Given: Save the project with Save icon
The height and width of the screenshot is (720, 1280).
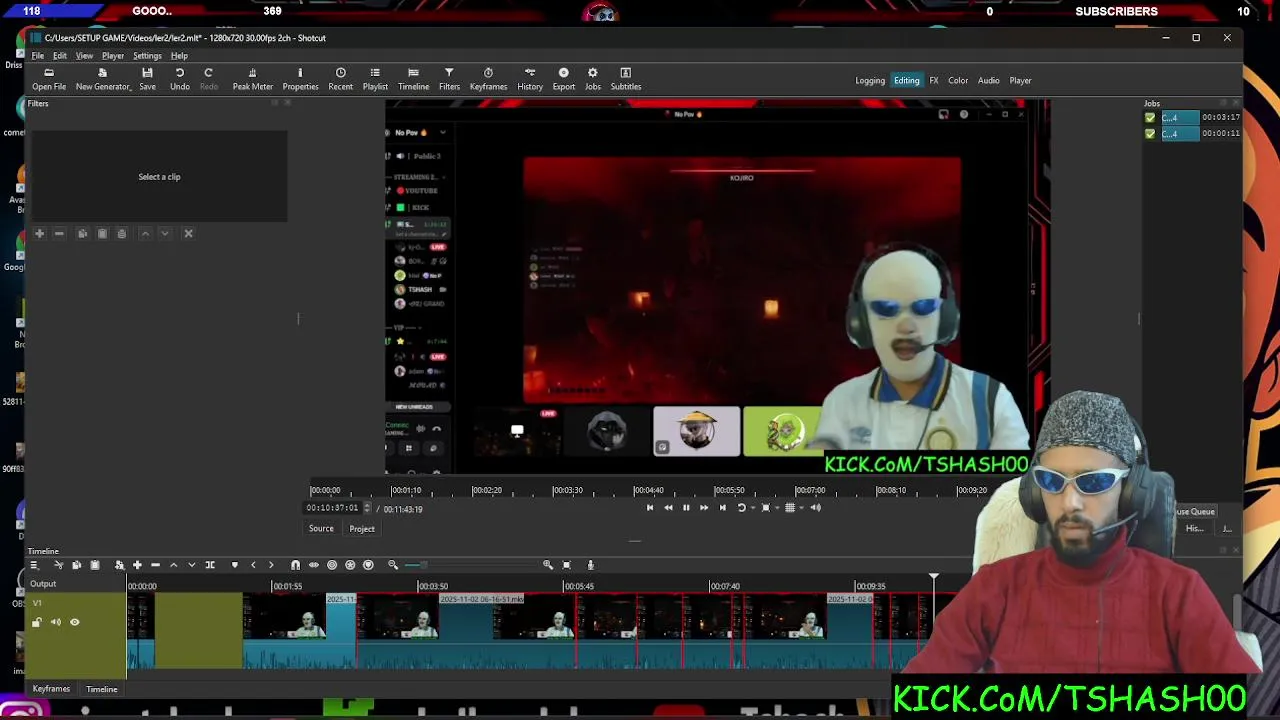Looking at the screenshot, I should tap(147, 79).
